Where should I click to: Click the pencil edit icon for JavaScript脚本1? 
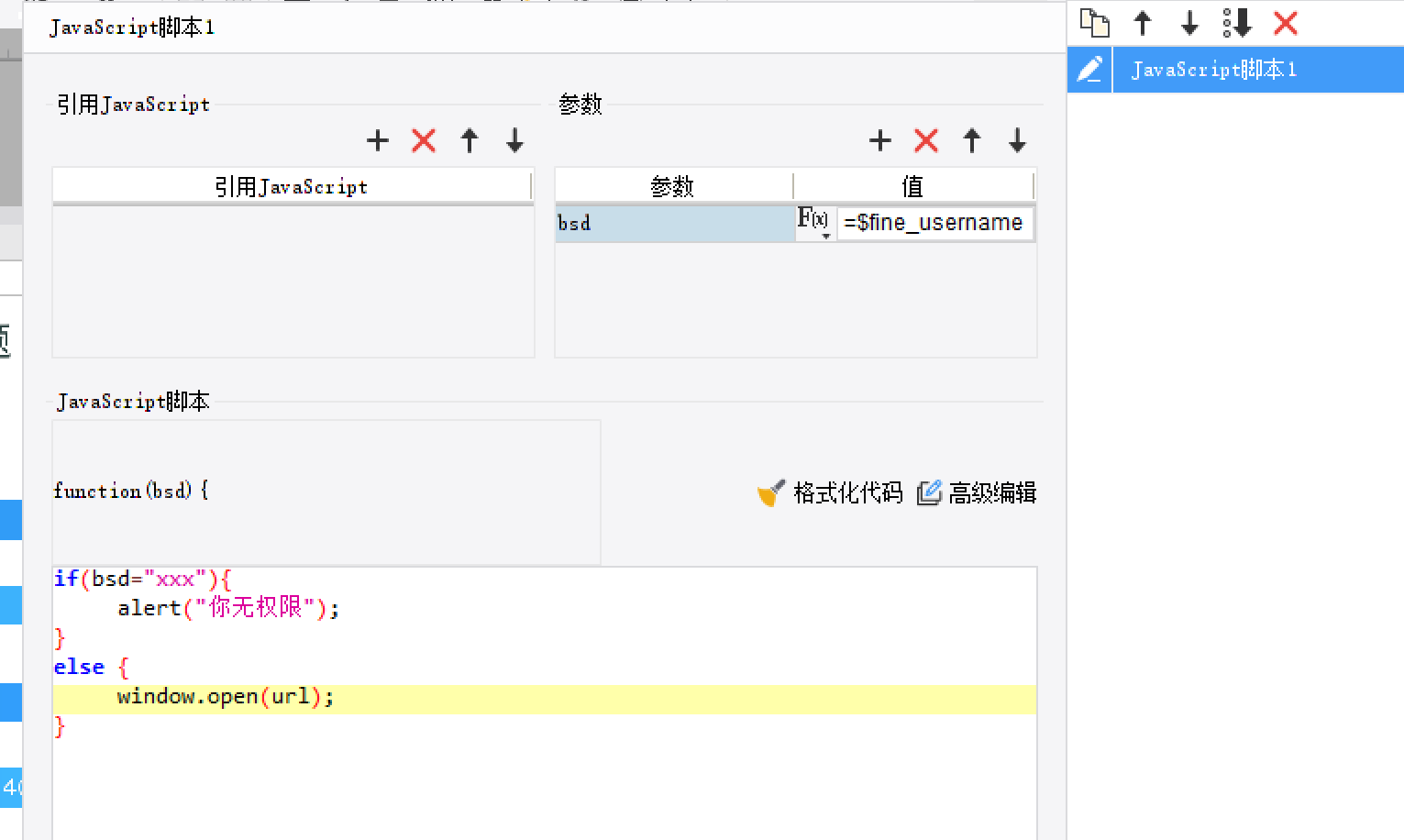click(x=1089, y=70)
